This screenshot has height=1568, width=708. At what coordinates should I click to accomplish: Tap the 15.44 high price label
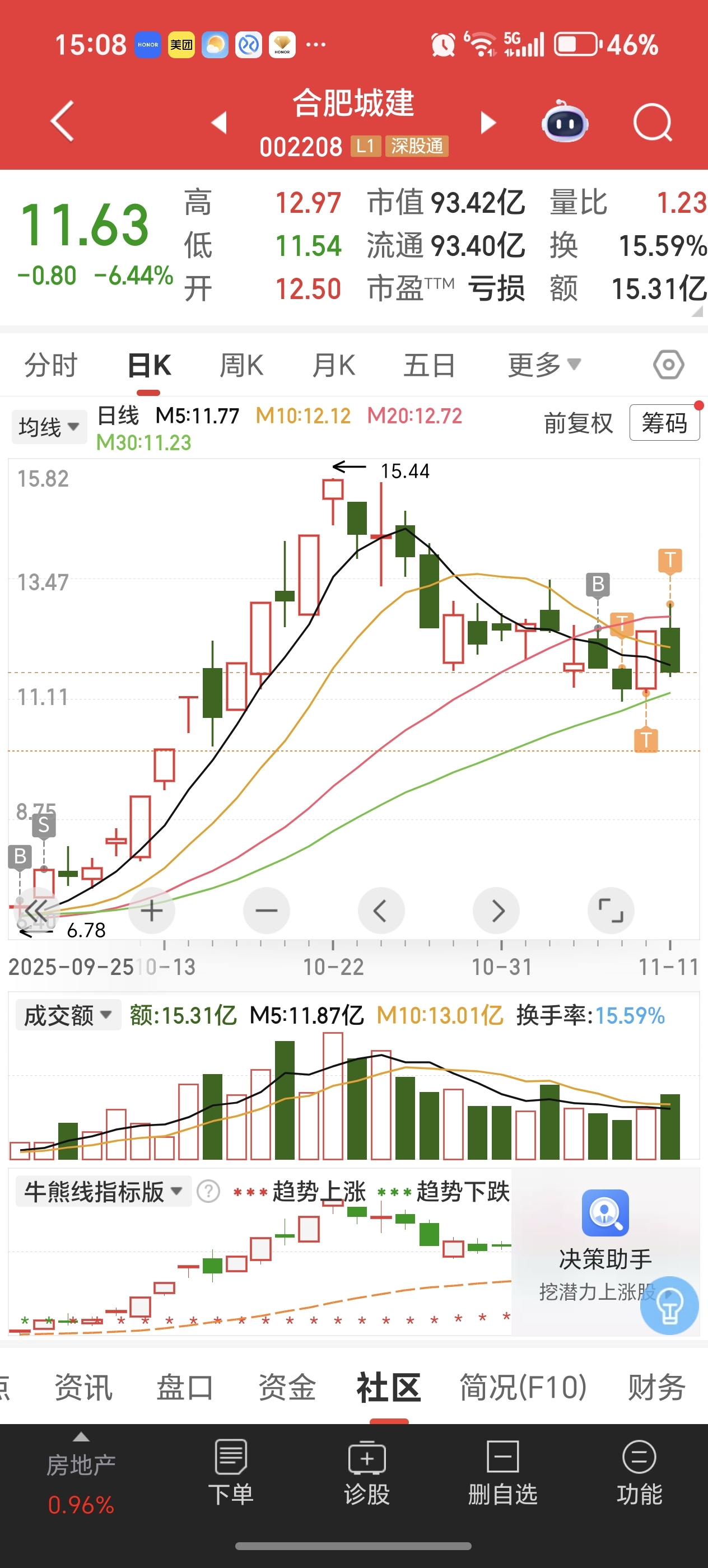point(405,470)
